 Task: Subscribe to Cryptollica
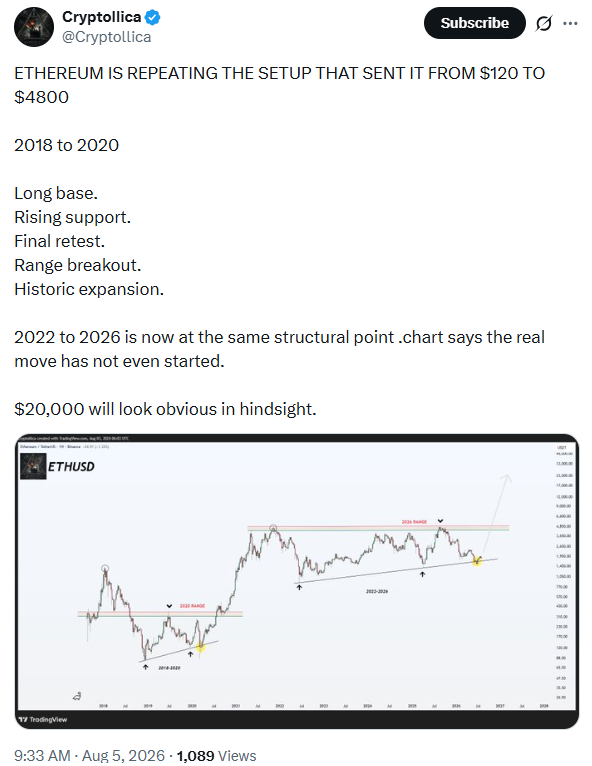coord(474,23)
